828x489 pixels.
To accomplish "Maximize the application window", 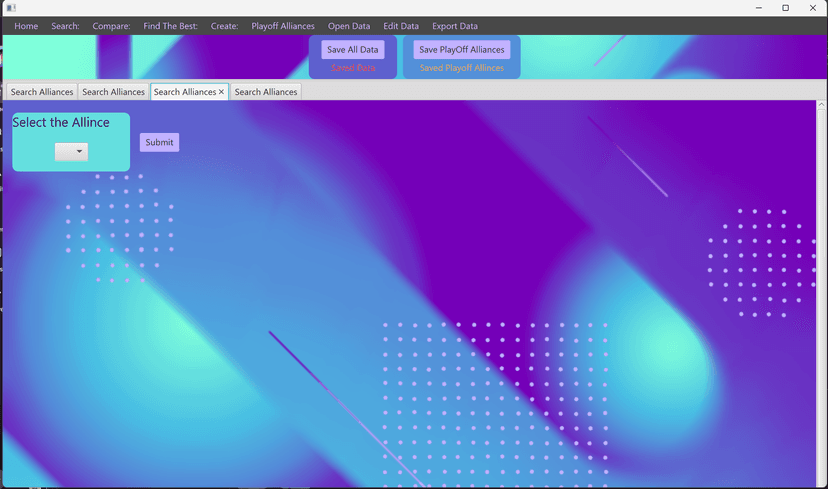I will (785, 8).
